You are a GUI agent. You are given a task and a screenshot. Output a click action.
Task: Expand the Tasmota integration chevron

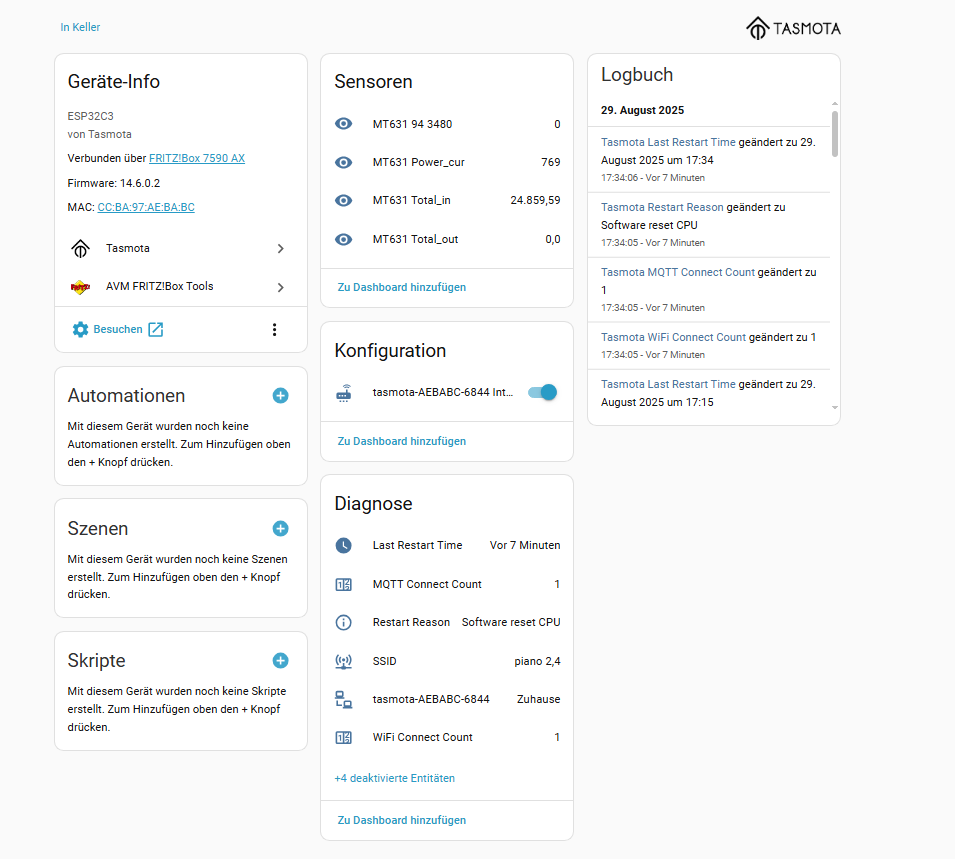pos(280,248)
